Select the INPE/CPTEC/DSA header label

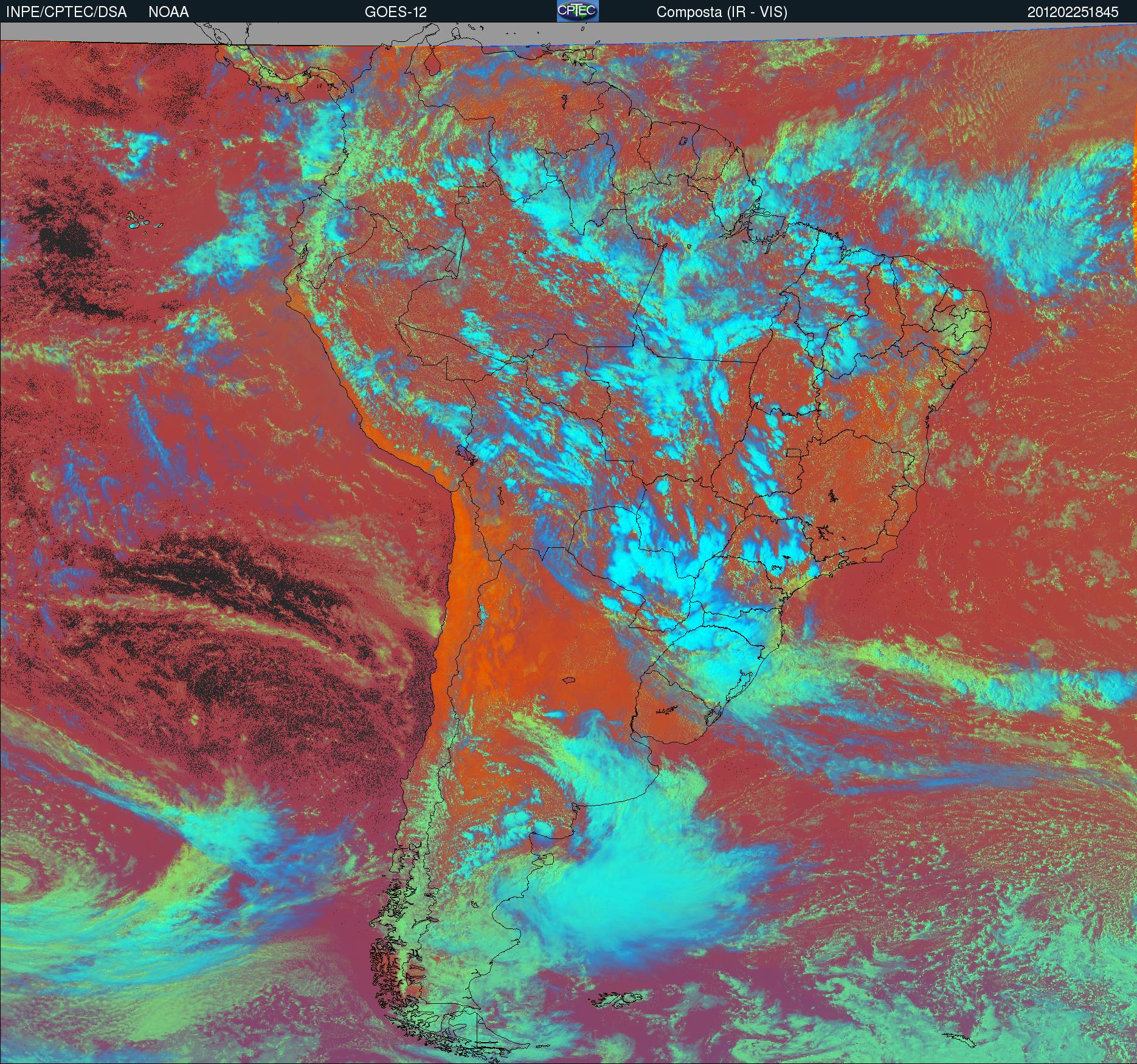click(x=66, y=12)
